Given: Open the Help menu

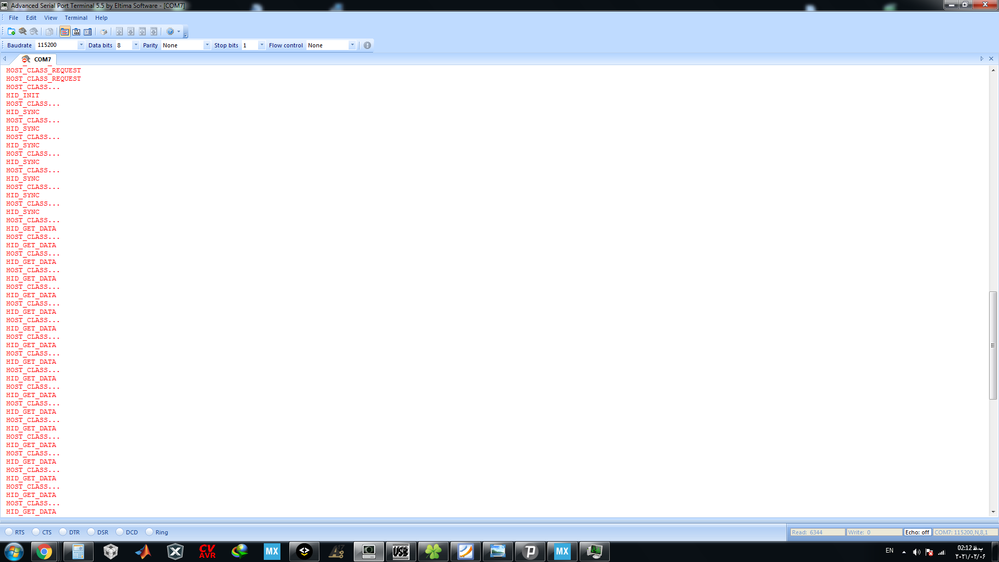Looking at the screenshot, I should (101, 18).
